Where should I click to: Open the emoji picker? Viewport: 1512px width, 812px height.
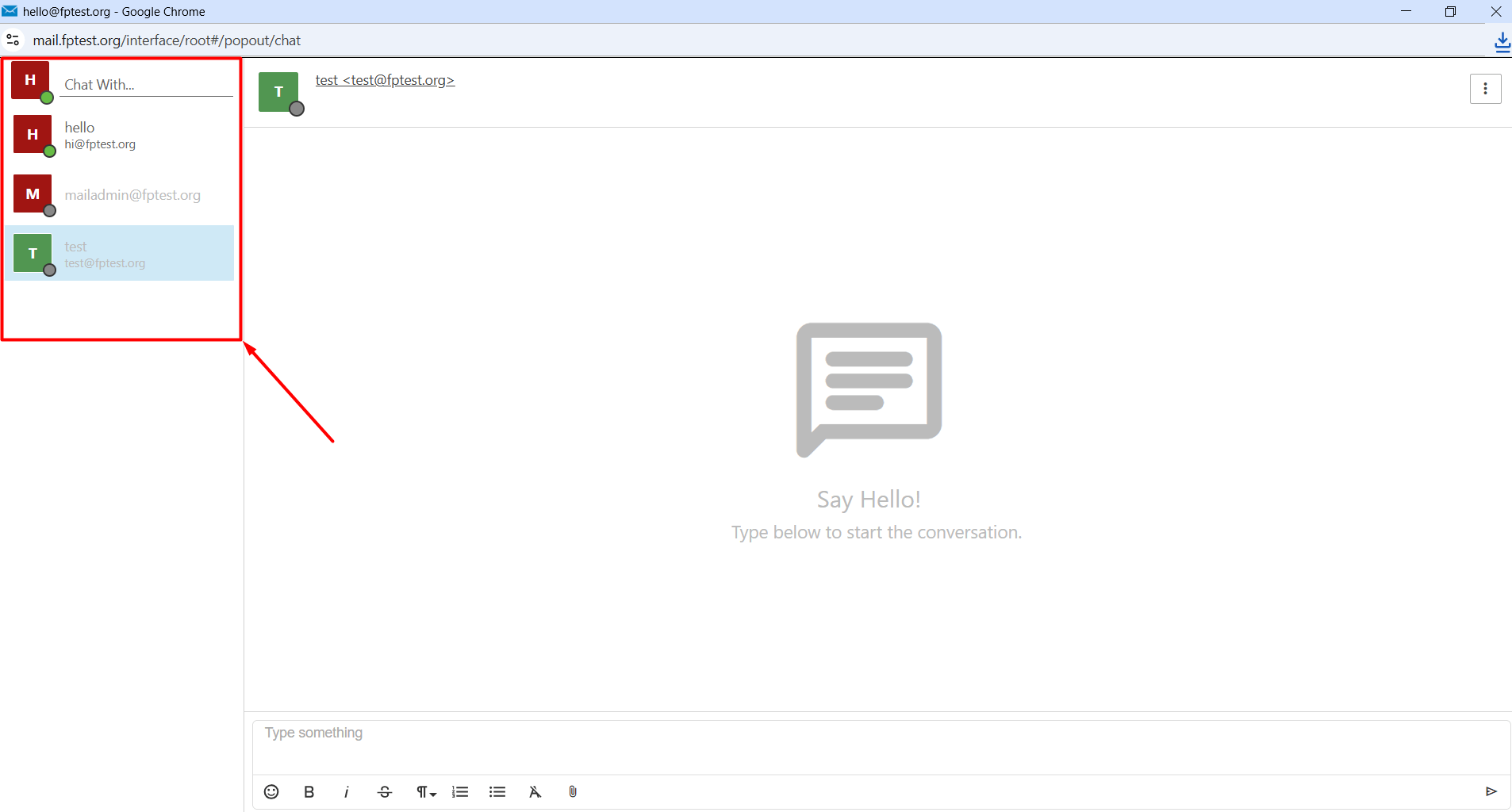pyautogui.click(x=271, y=791)
